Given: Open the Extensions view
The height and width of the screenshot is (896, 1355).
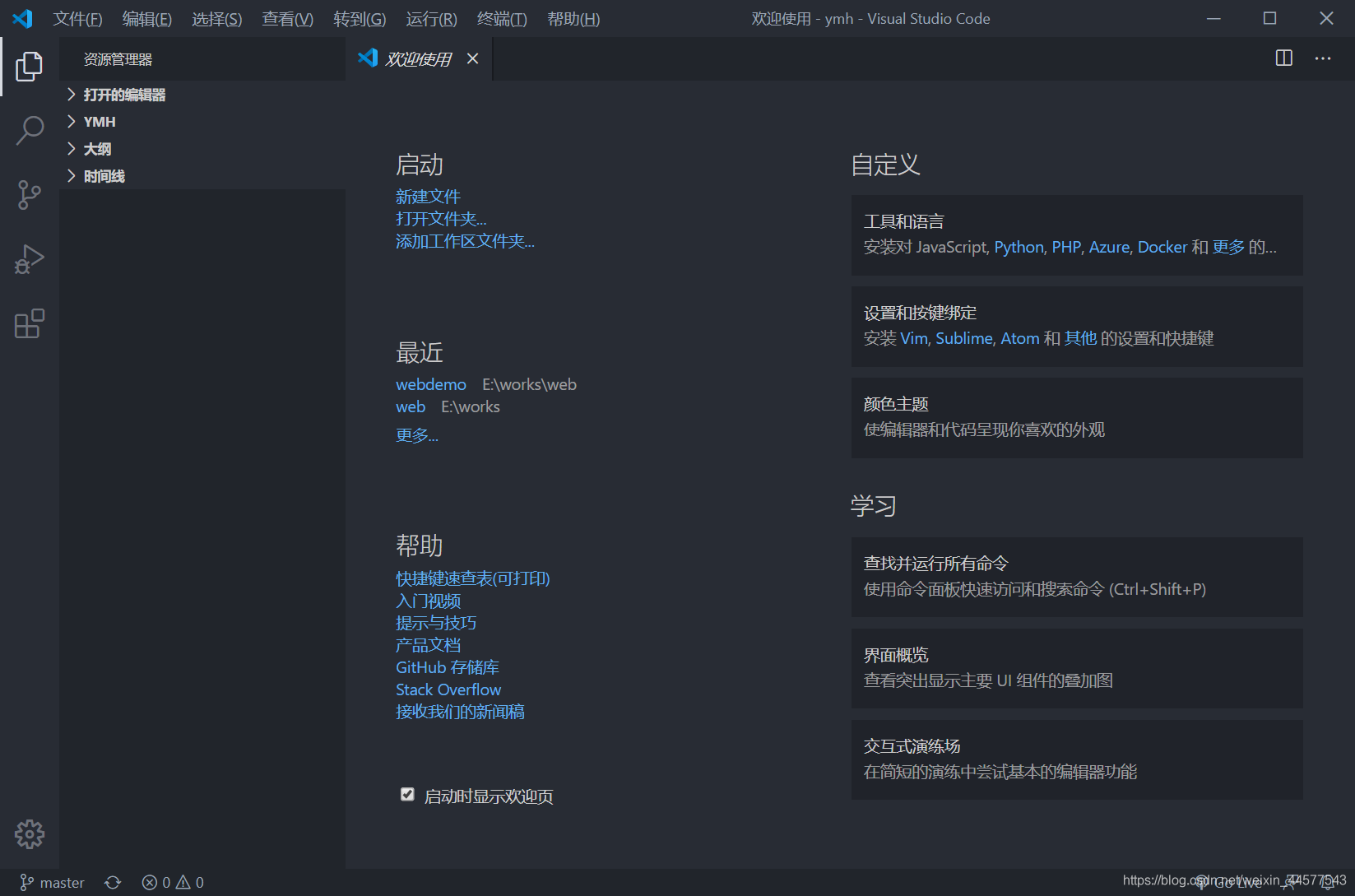Looking at the screenshot, I should point(29,324).
